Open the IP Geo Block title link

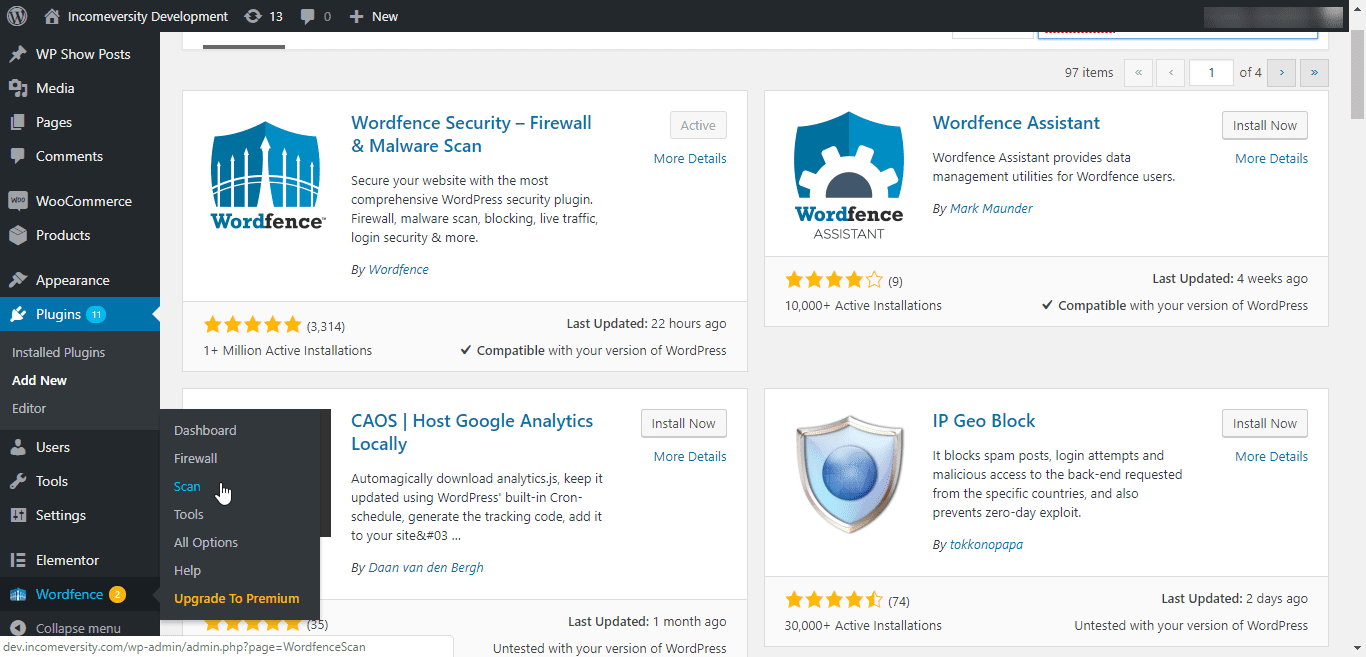pyautogui.click(x=984, y=421)
